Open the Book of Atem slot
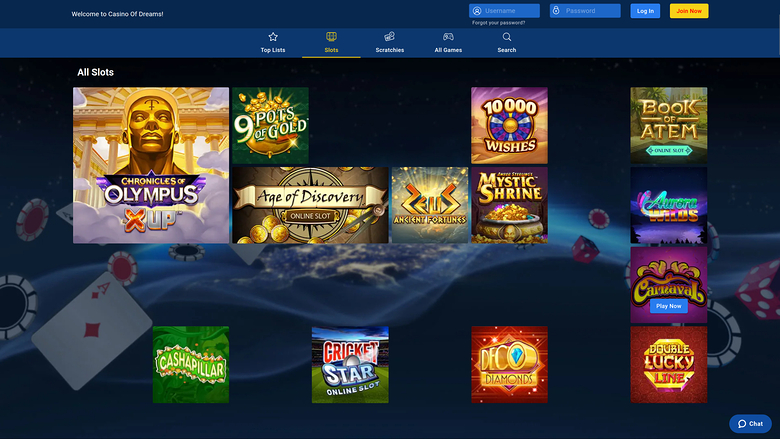The width and height of the screenshot is (780, 439). tap(669, 125)
